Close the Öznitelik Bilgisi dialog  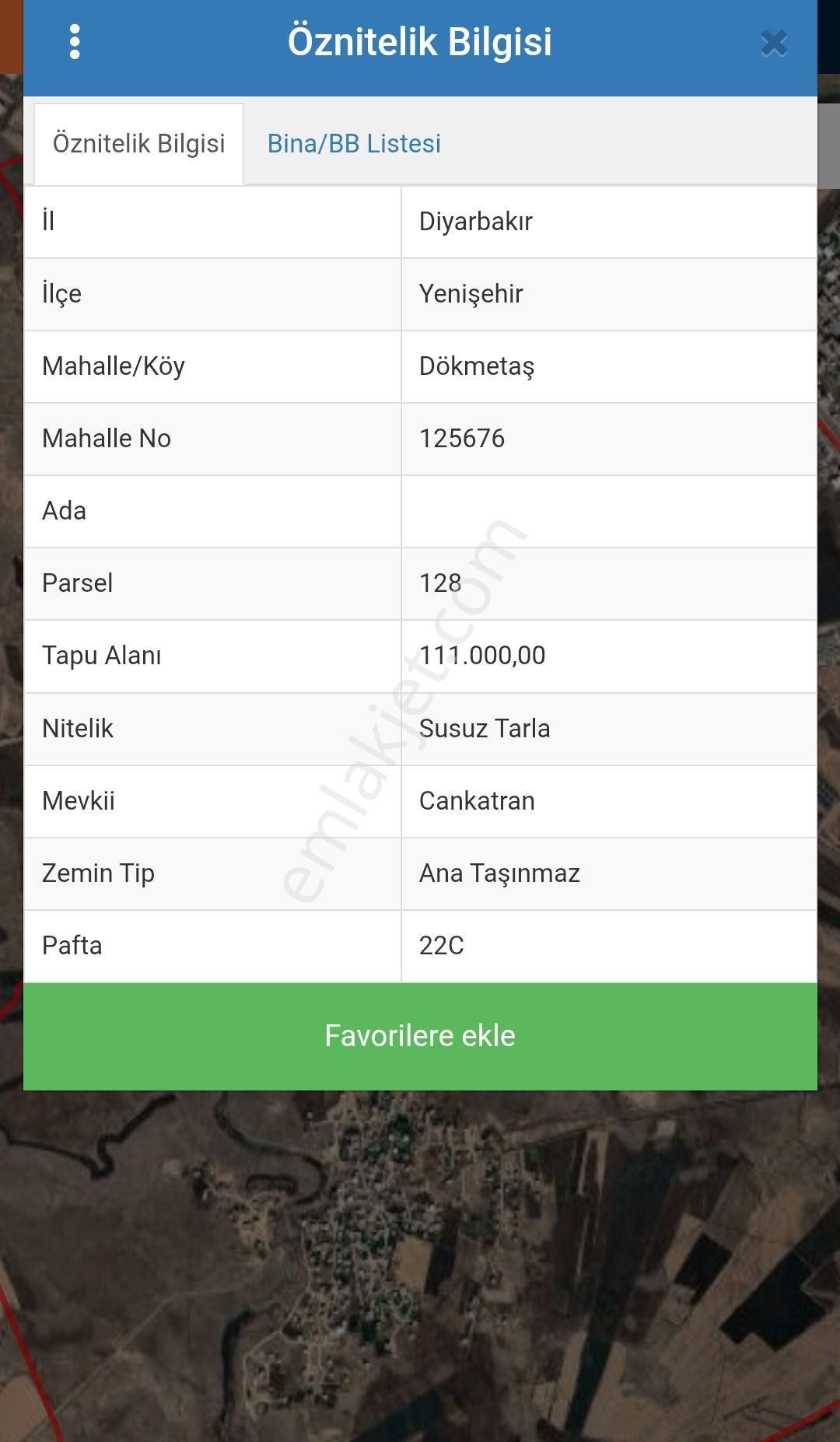[774, 44]
